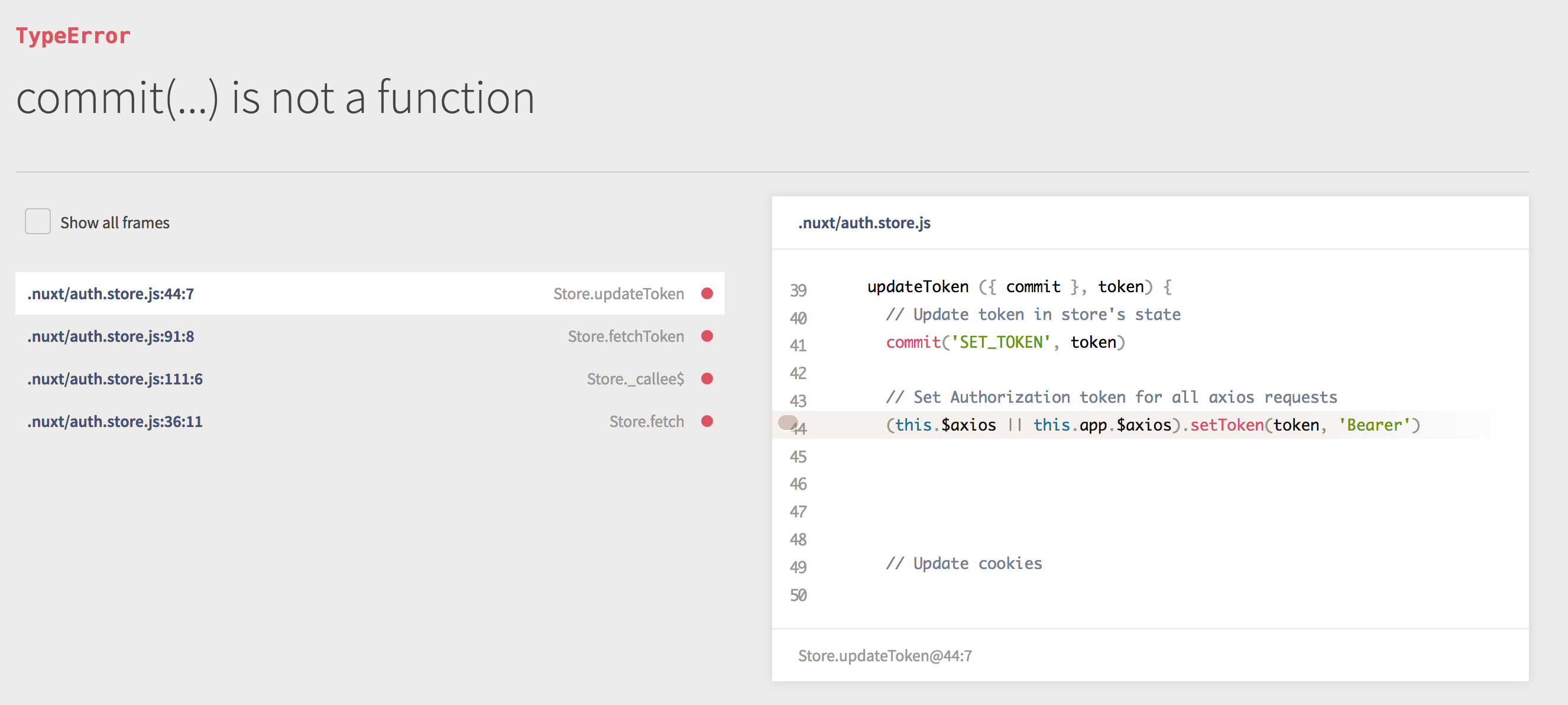Click line number 39 in gutter
This screenshot has width=1568, height=705.
[798, 290]
